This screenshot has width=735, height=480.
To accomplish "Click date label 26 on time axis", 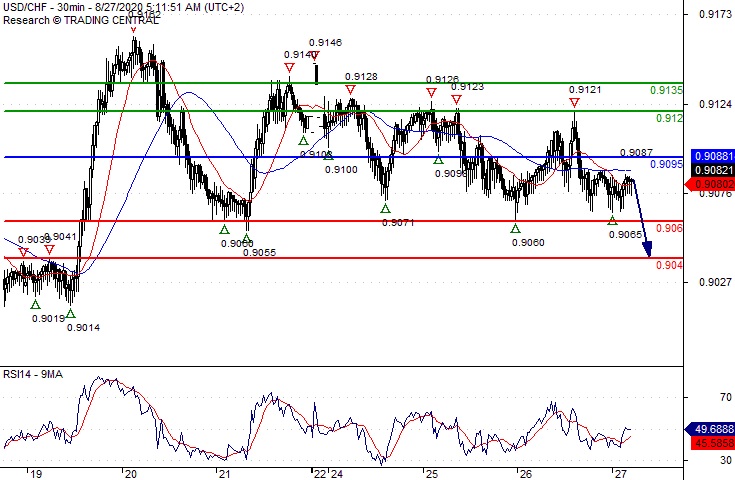I will click(525, 474).
